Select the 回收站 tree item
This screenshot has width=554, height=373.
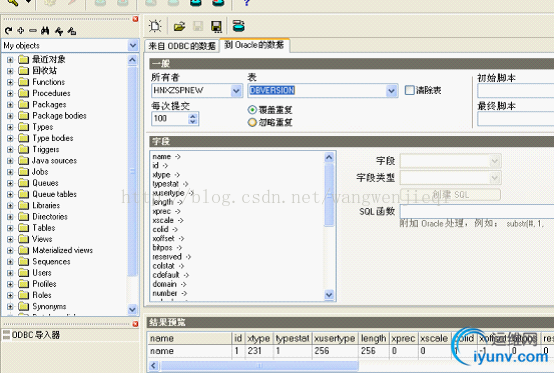click(44, 71)
